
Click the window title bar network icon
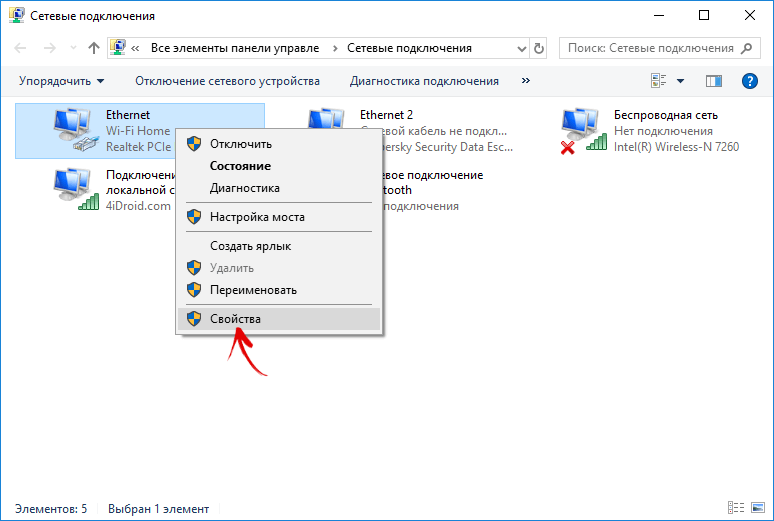tap(17, 15)
